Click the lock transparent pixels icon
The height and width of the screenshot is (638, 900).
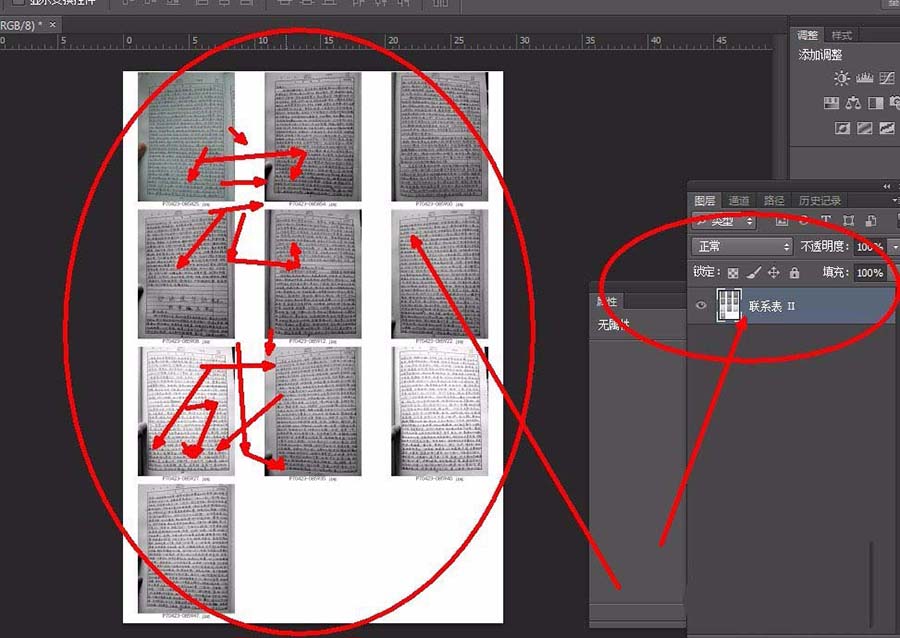(731, 272)
